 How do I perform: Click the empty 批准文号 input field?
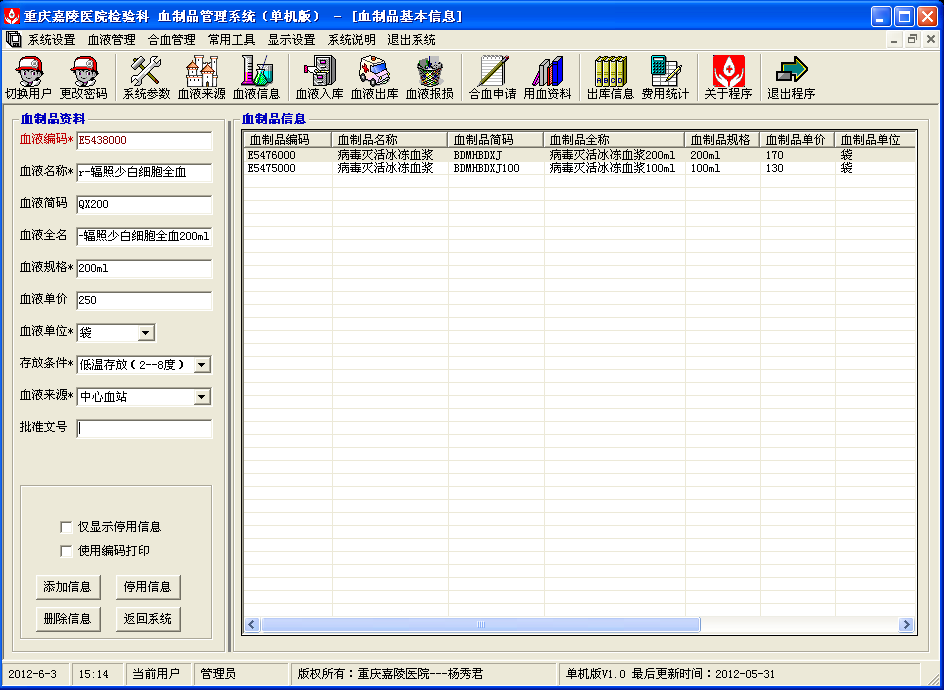coord(144,428)
